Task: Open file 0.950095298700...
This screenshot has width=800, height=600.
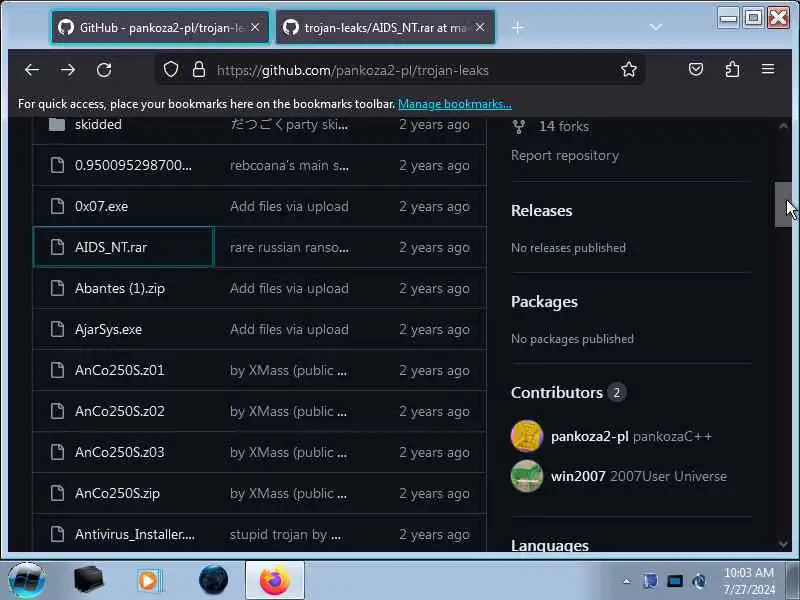Action: point(133,165)
